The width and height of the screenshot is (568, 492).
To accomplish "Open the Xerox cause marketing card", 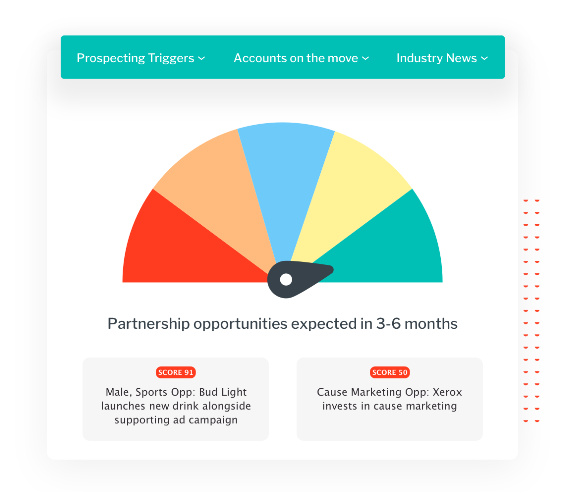I will pyautogui.click(x=390, y=399).
